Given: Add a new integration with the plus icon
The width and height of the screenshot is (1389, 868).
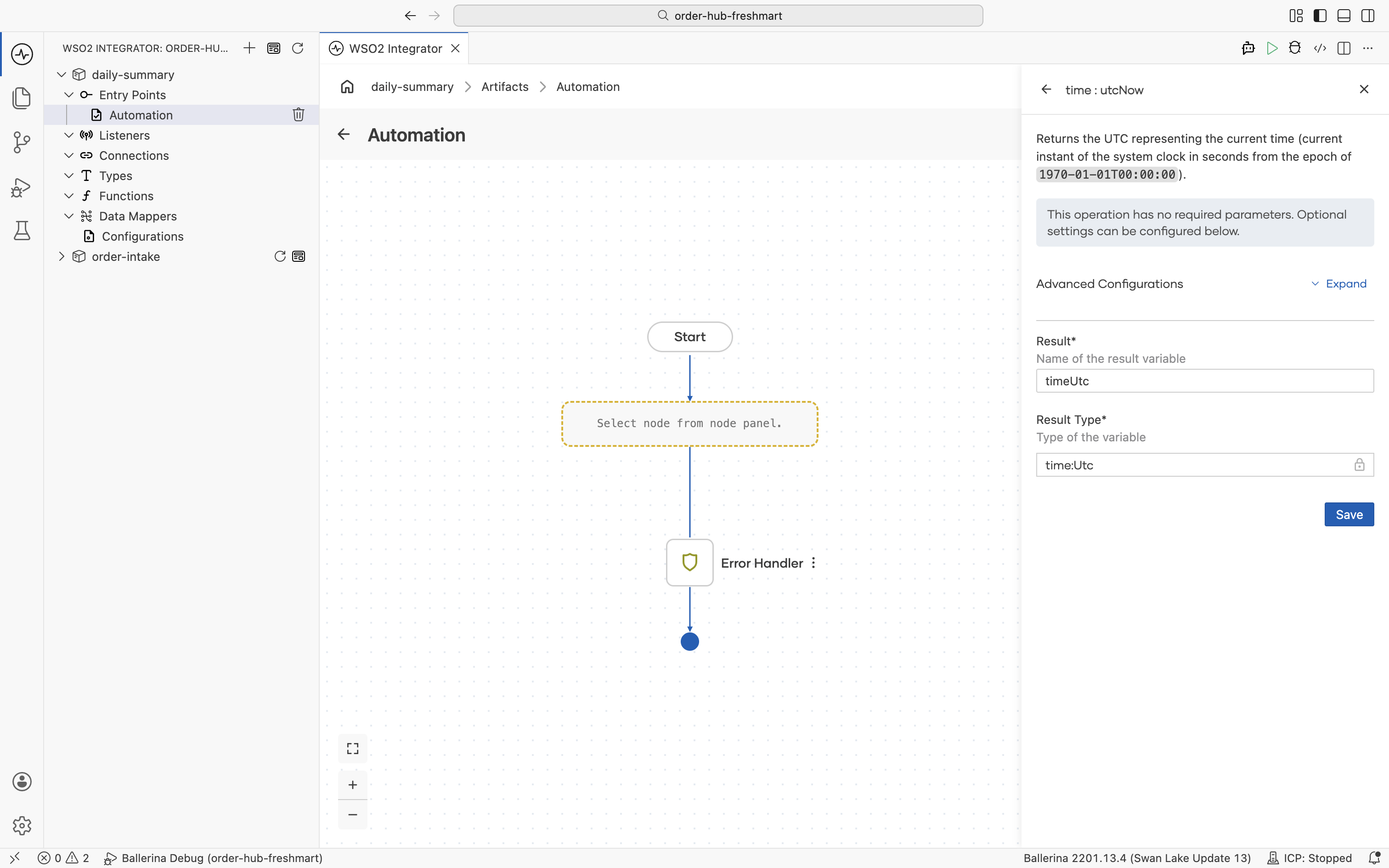Looking at the screenshot, I should pyautogui.click(x=249, y=48).
